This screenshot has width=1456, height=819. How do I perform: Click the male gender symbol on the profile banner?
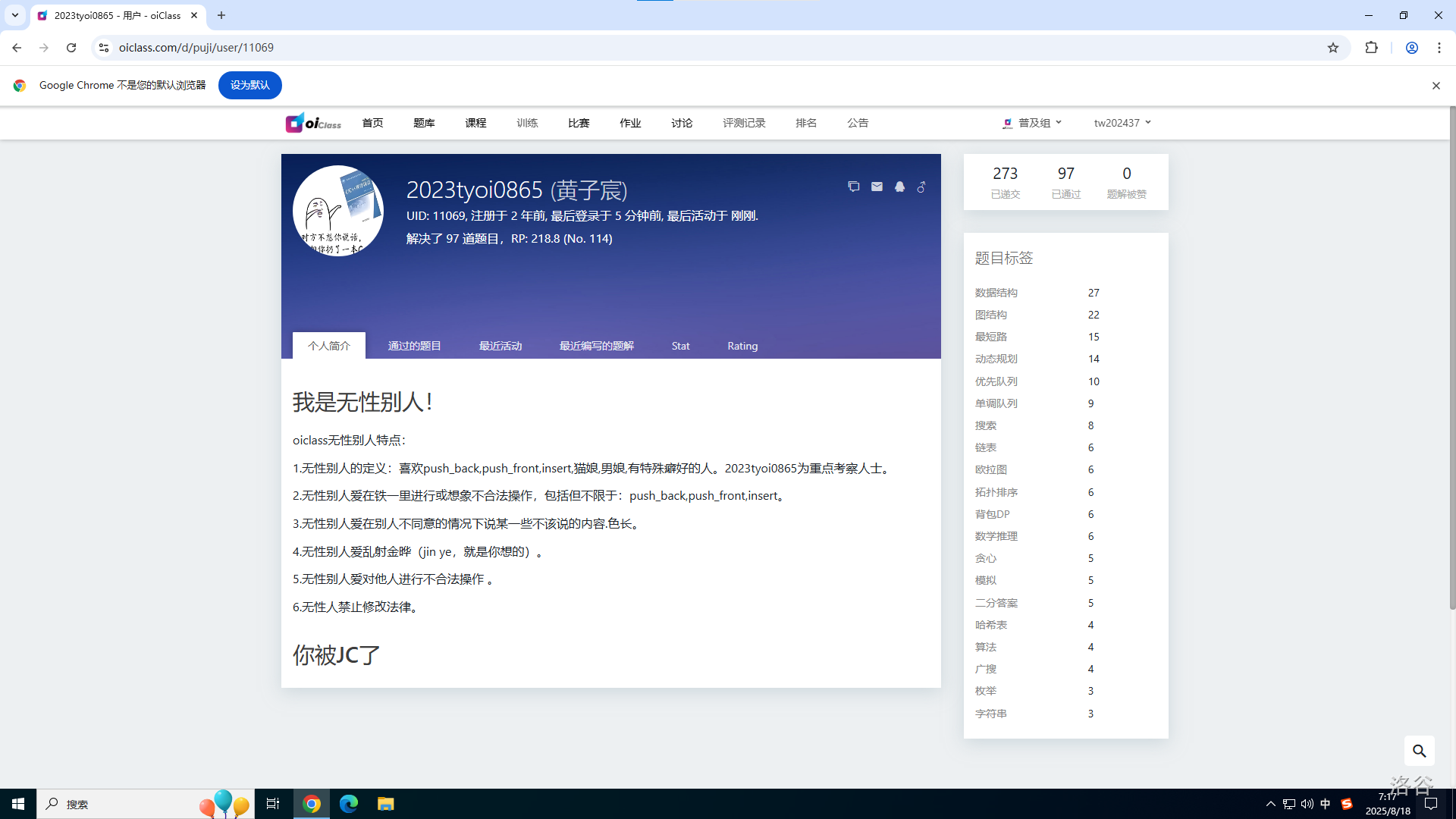point(921,187)
